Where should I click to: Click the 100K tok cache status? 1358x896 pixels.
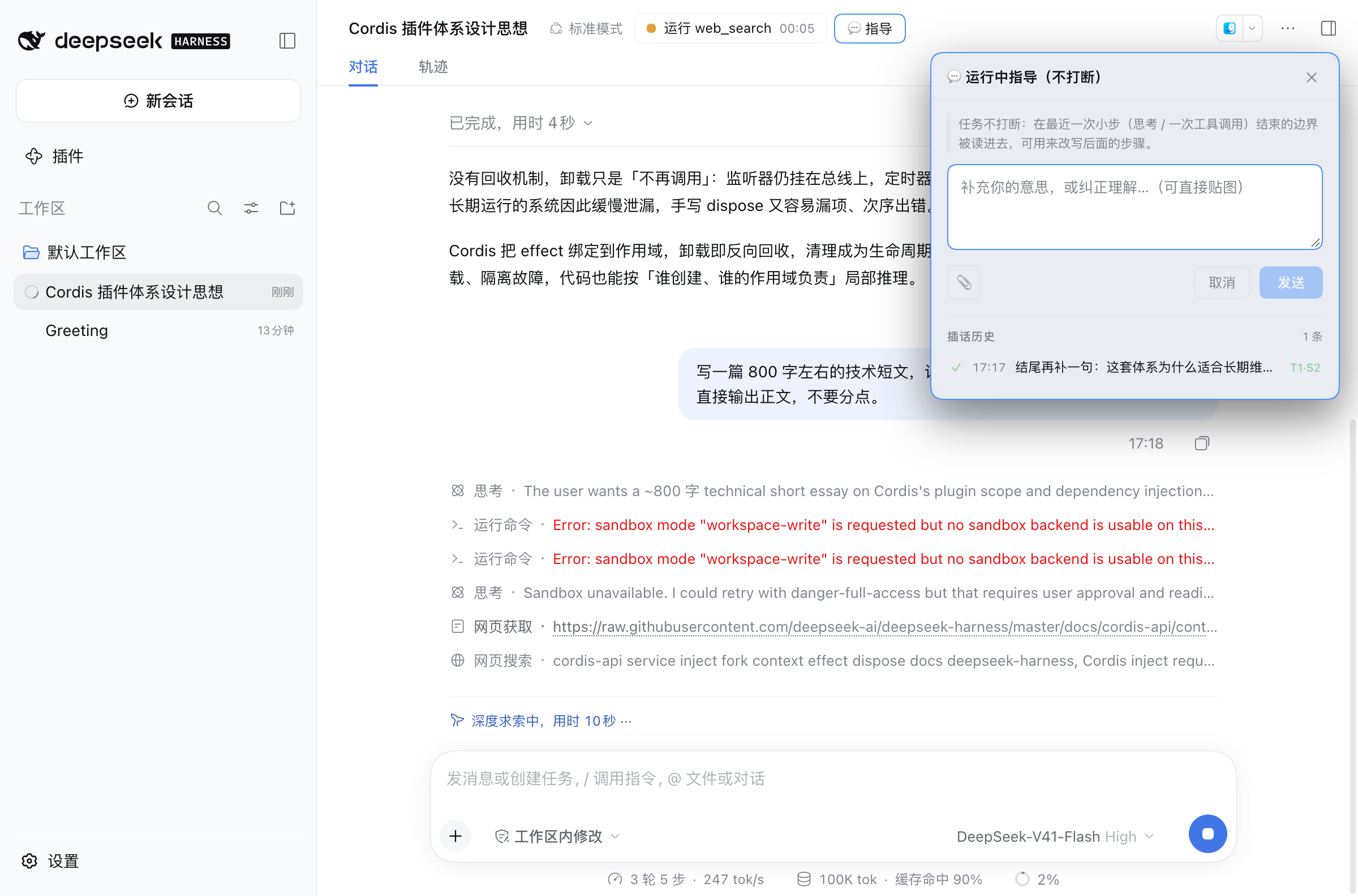(x=890, y=879)
